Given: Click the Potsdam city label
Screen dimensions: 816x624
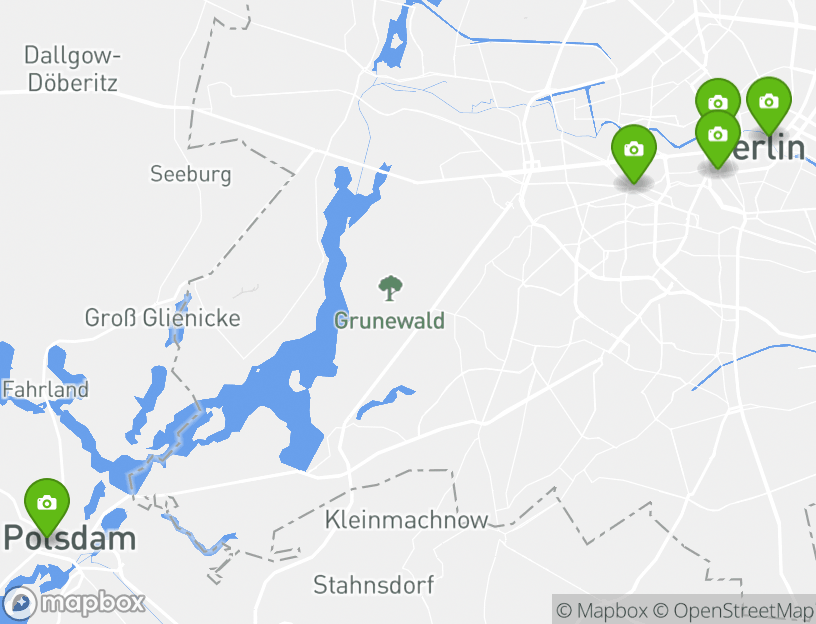Looking at the screenshot, I should click(69, 538).
